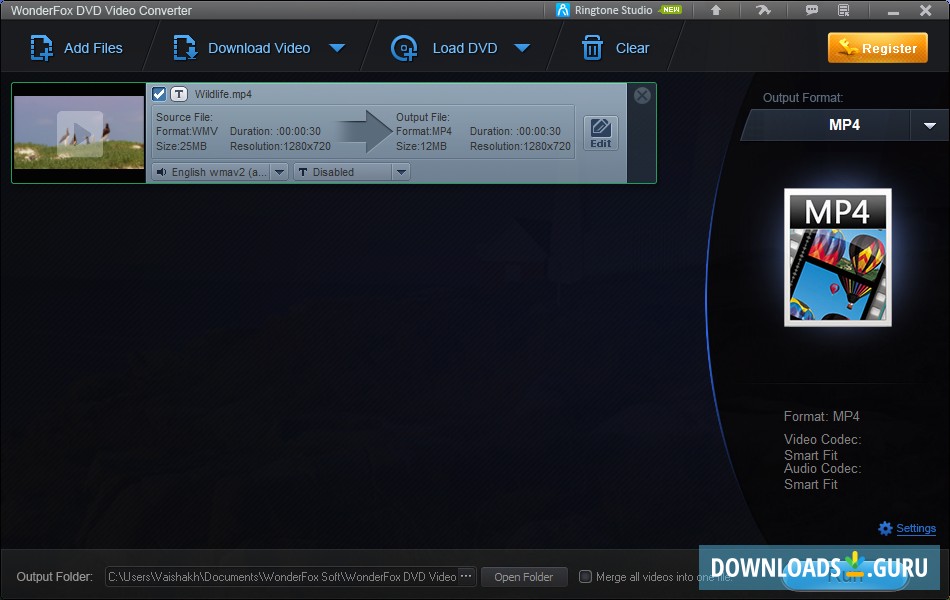Click the orange Register button
This screenshot has width=950, height=600.
877,48
